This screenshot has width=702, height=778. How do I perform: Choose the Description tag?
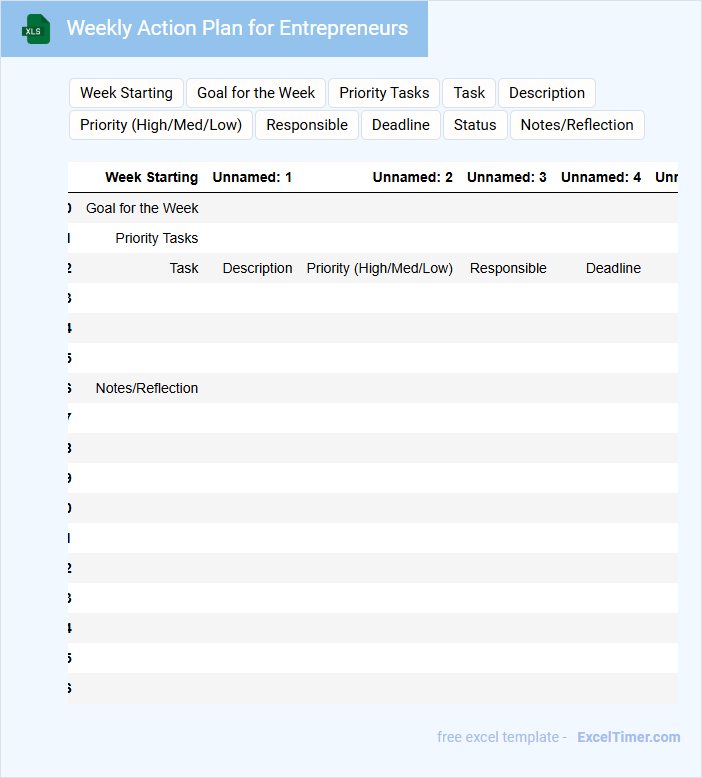tap(547, 93)
